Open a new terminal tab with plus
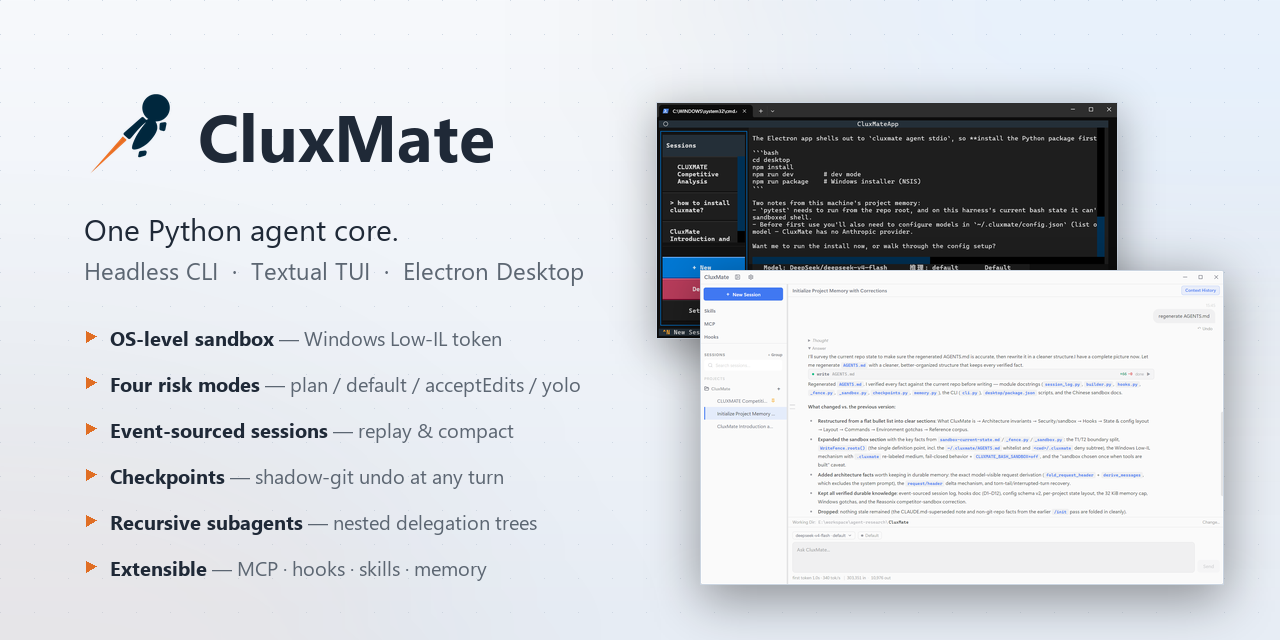Viewport: 1280px width, 640px height. point(761,111)
